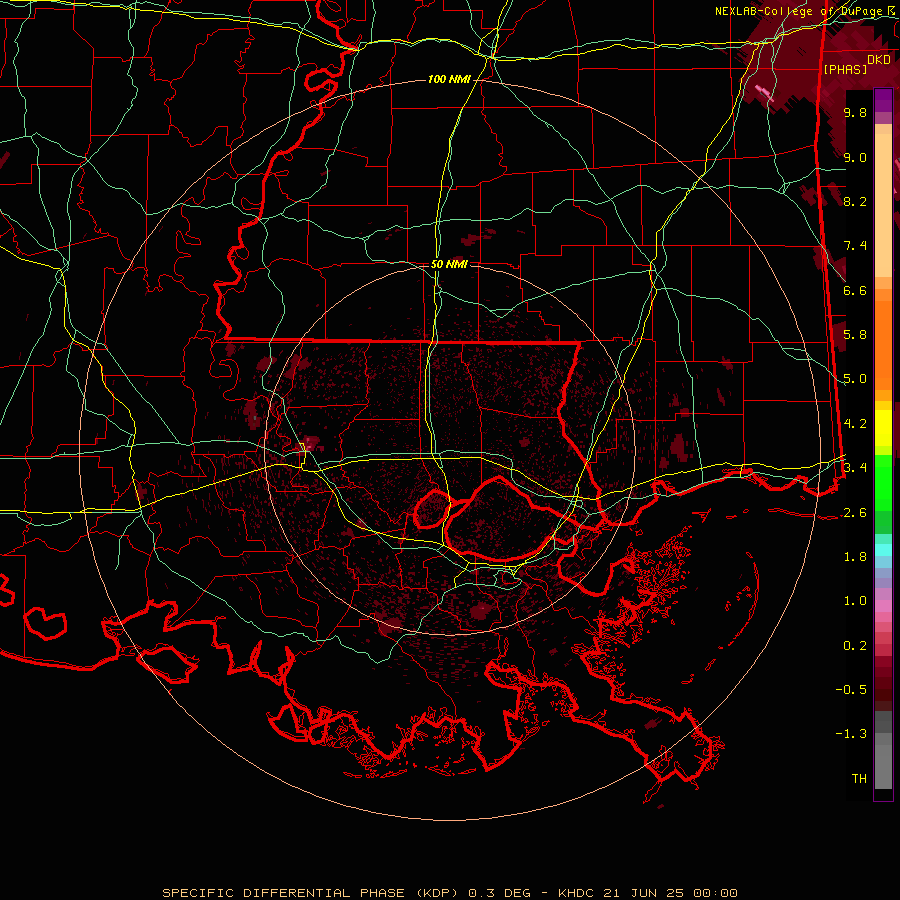The height and width of the screenshot is (900, 900).
Task: Click the -0.5 value on the scale
Action: 851,690
